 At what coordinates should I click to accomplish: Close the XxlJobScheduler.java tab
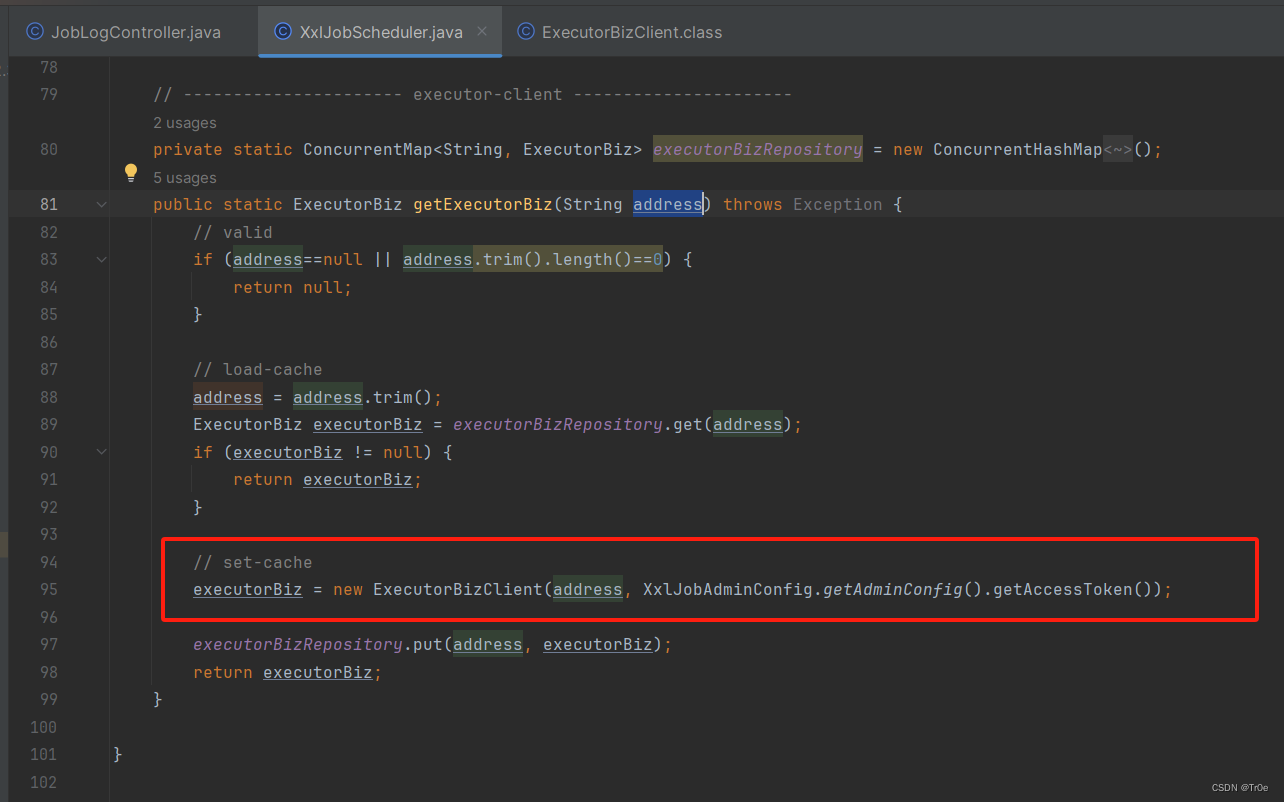click(482, 31)
